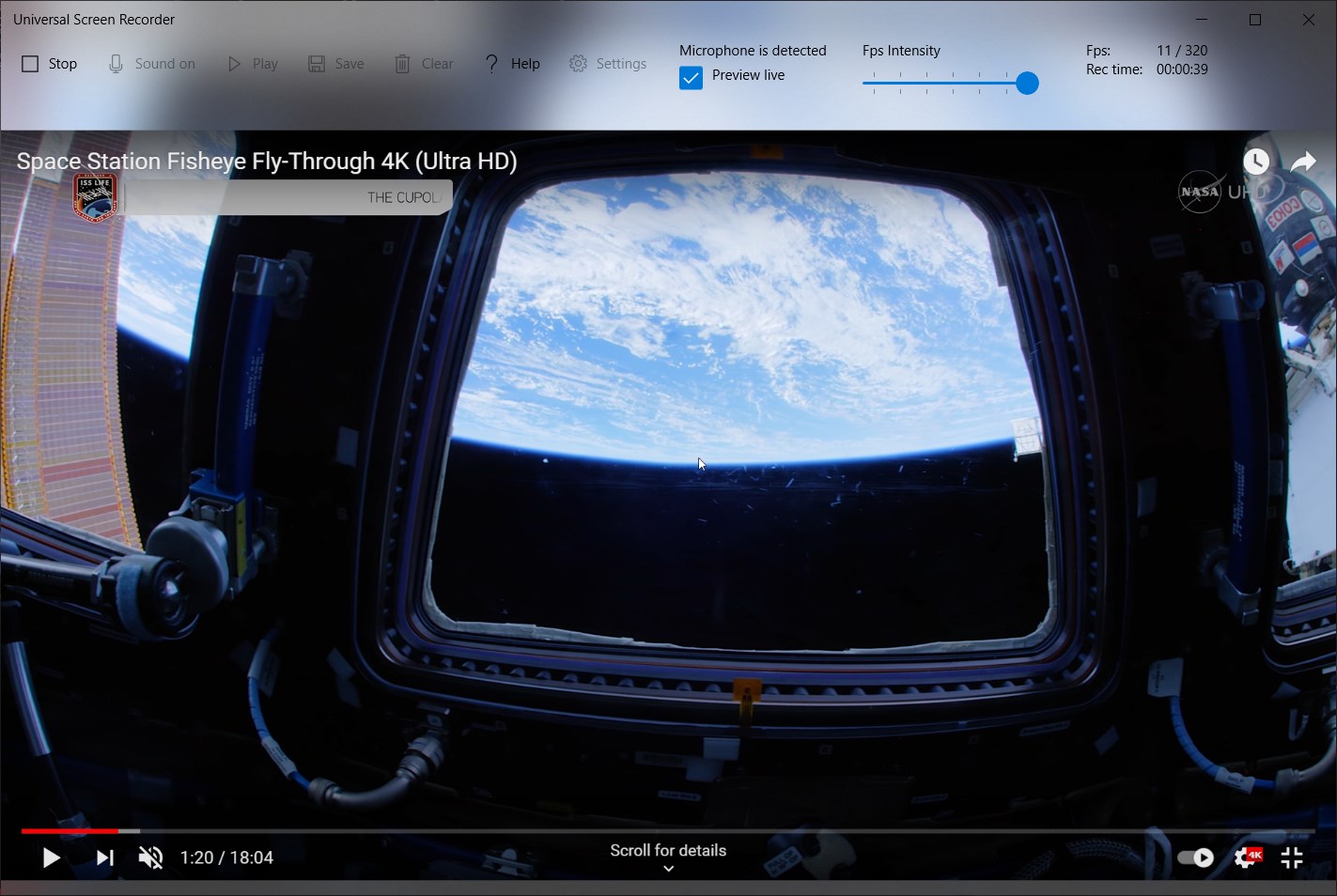
Task: Click the Help question mark icon
Action: pos(490,63)
